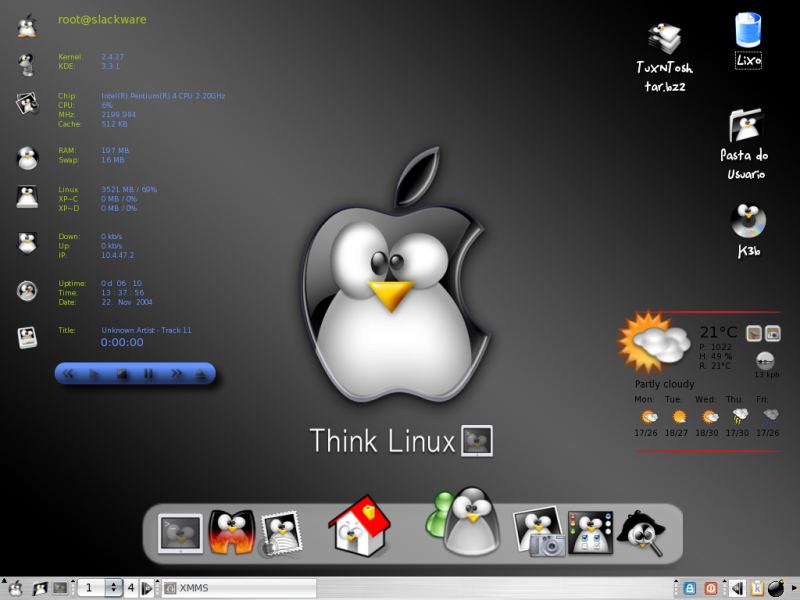This screenshot has width=800, height=600.
Task: Click the terminal icon beside Think Linux
Action: (x=477, y=441)
